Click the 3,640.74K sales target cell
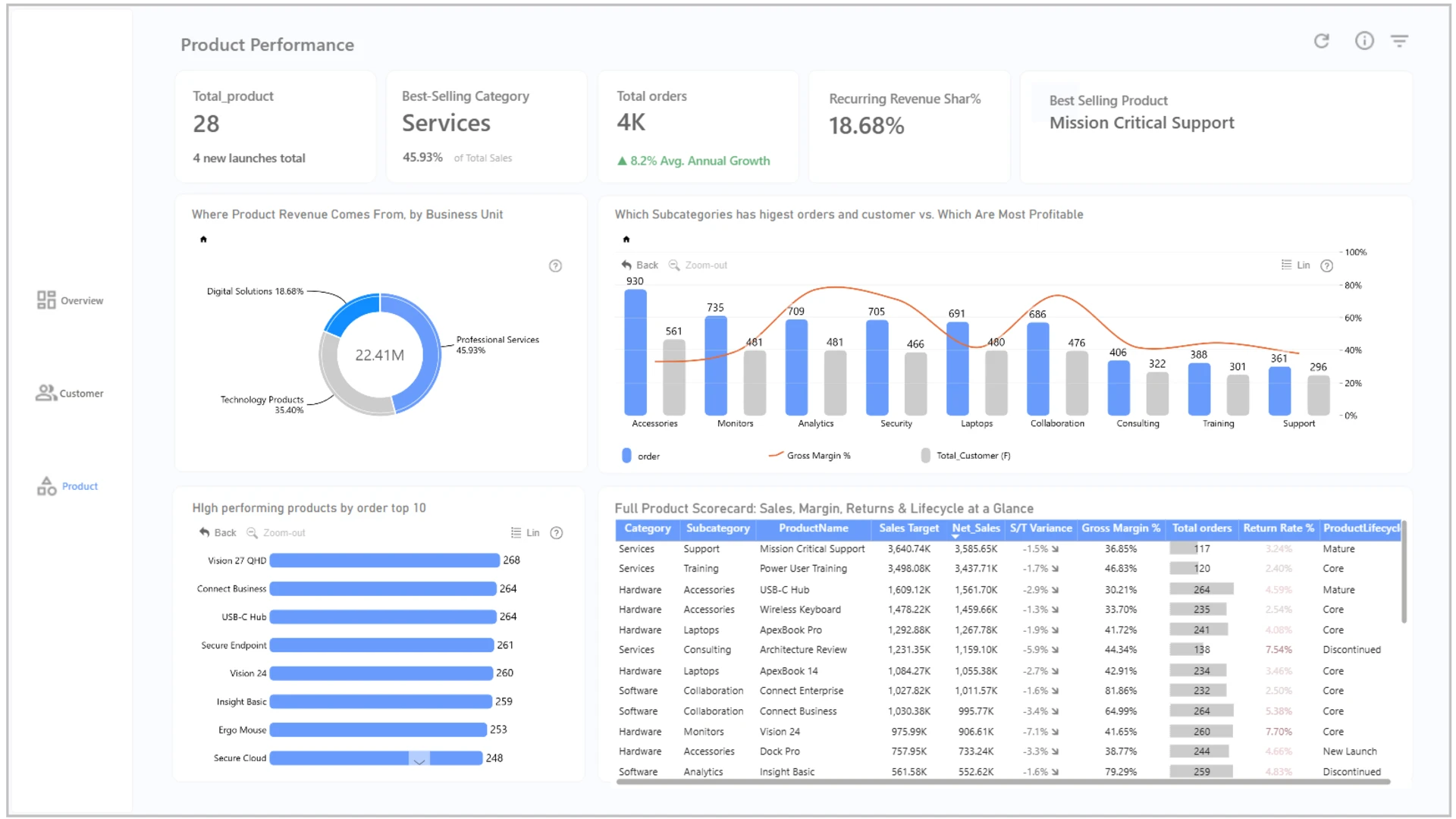Image resolution: width=1456 pixels, height=819 pixels. click(908, 549)
